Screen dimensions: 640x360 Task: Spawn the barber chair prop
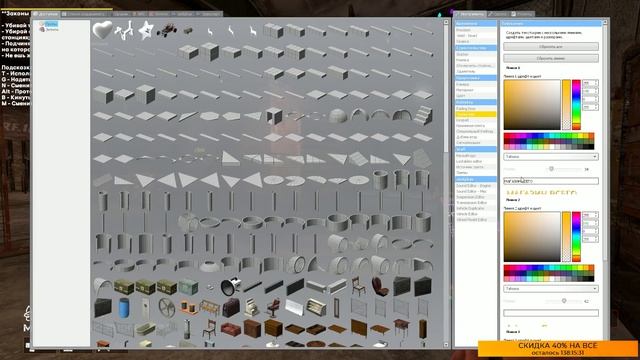(273, 307)
